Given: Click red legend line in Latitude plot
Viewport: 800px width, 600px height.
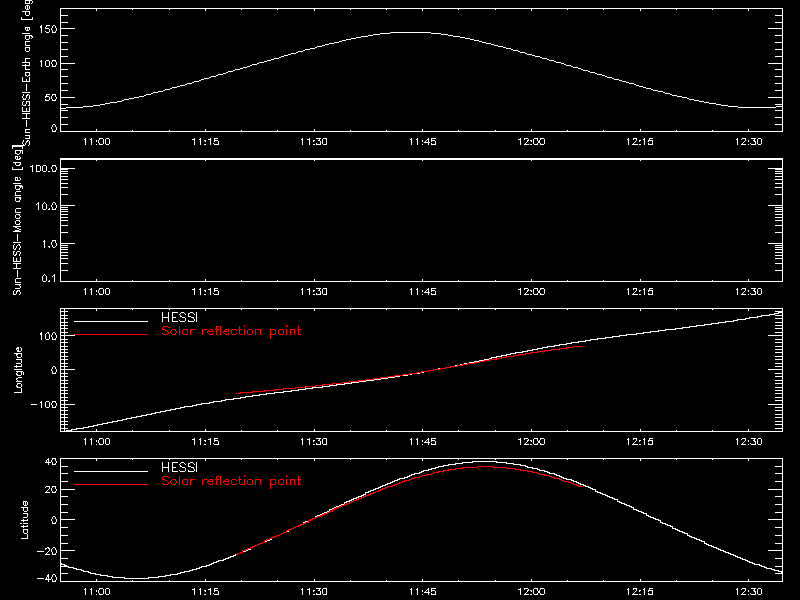Looking at the screenshot, I should point(111,484).
